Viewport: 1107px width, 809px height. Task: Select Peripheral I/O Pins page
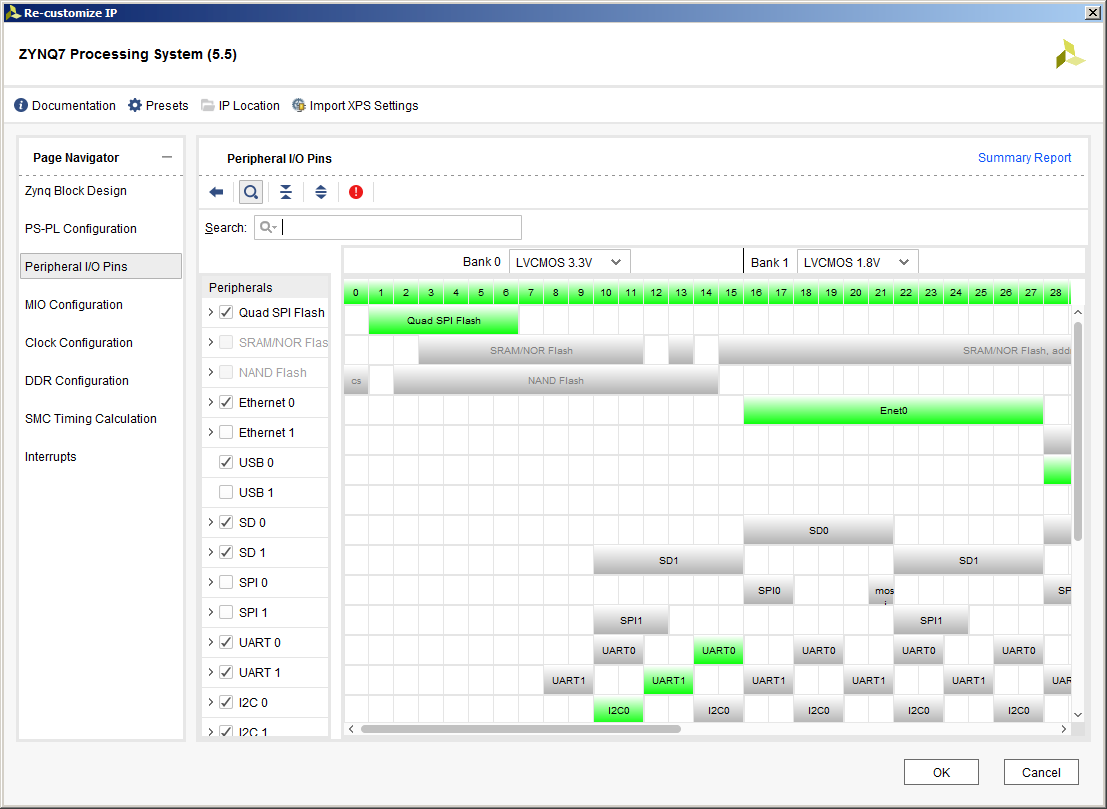[100, 266]
